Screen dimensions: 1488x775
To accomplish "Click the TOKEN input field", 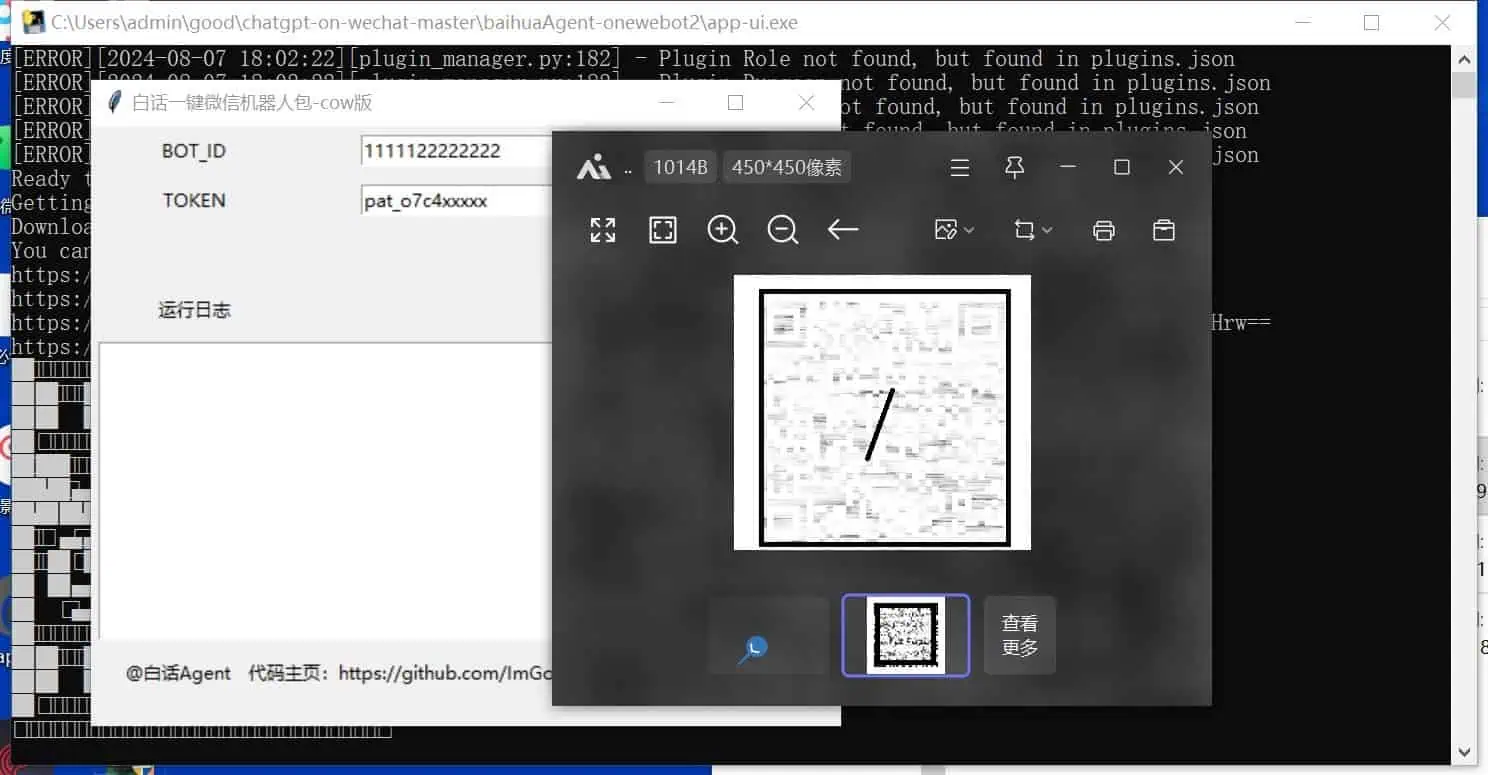I will click(x=456, y=201).
